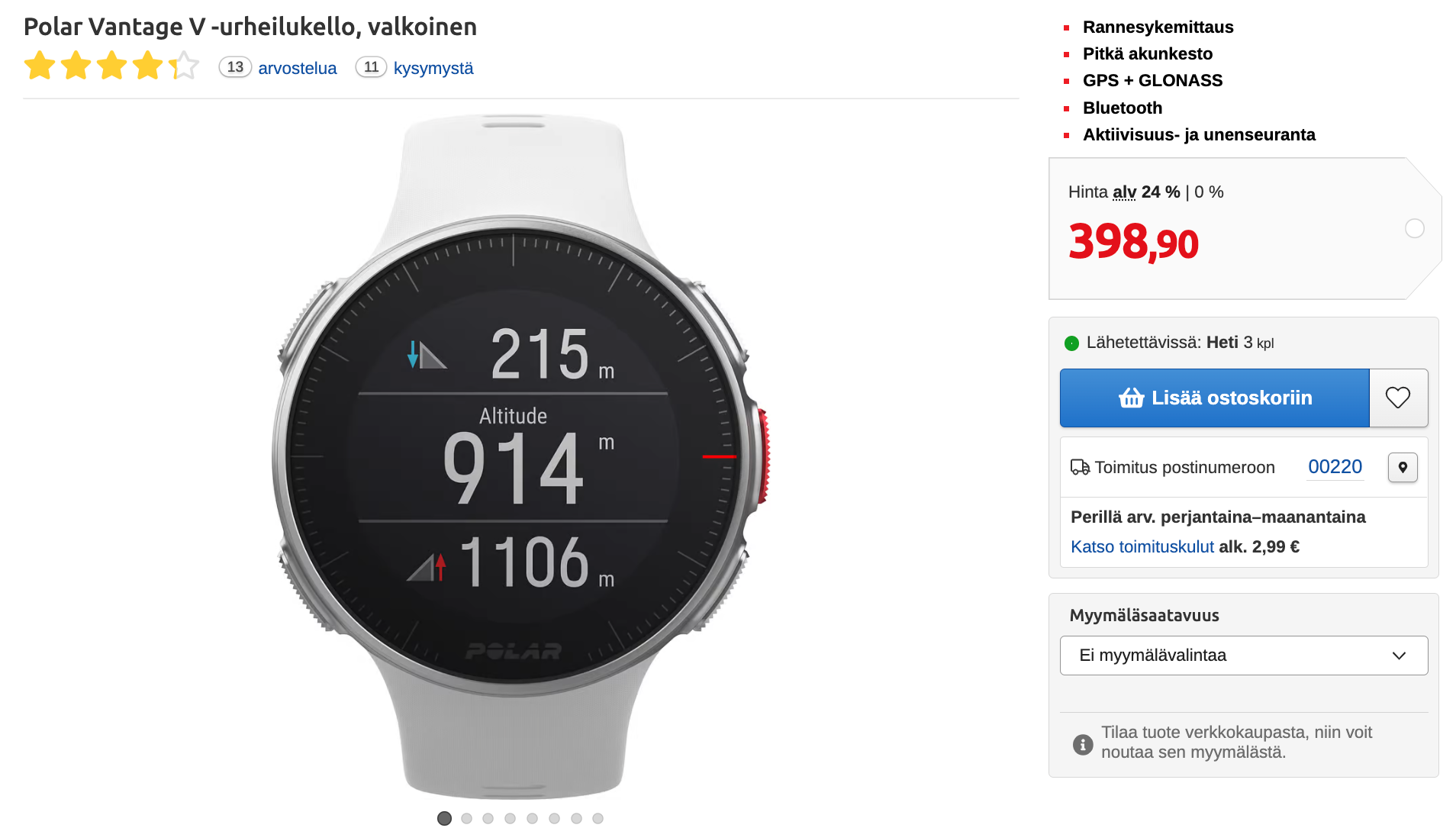Click the delivery truck icon
Screen dimensions: 1456x828
(x=1080, y=467)
